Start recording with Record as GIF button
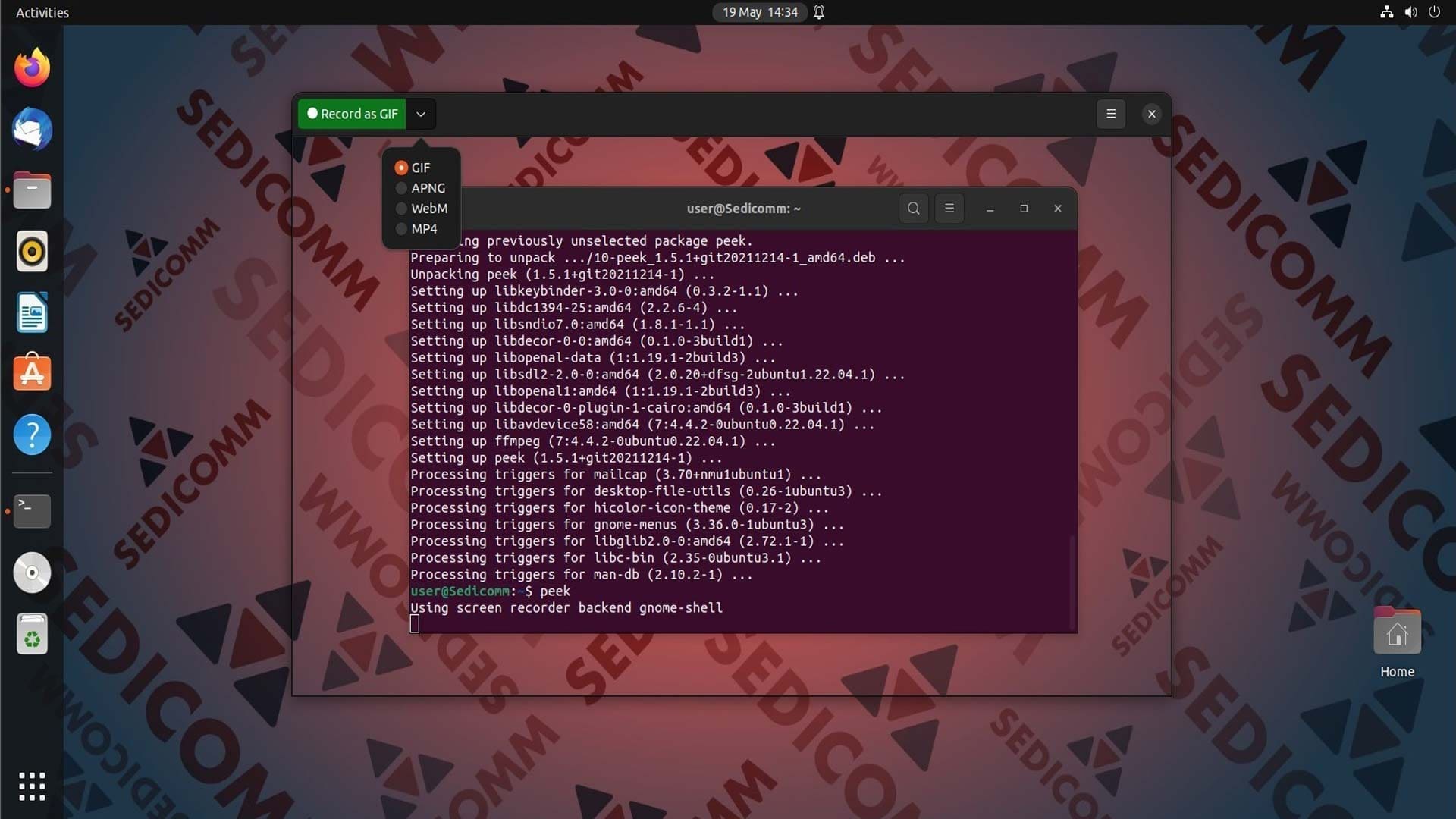This screenshot has height=819, width=1456. point(352,114)
